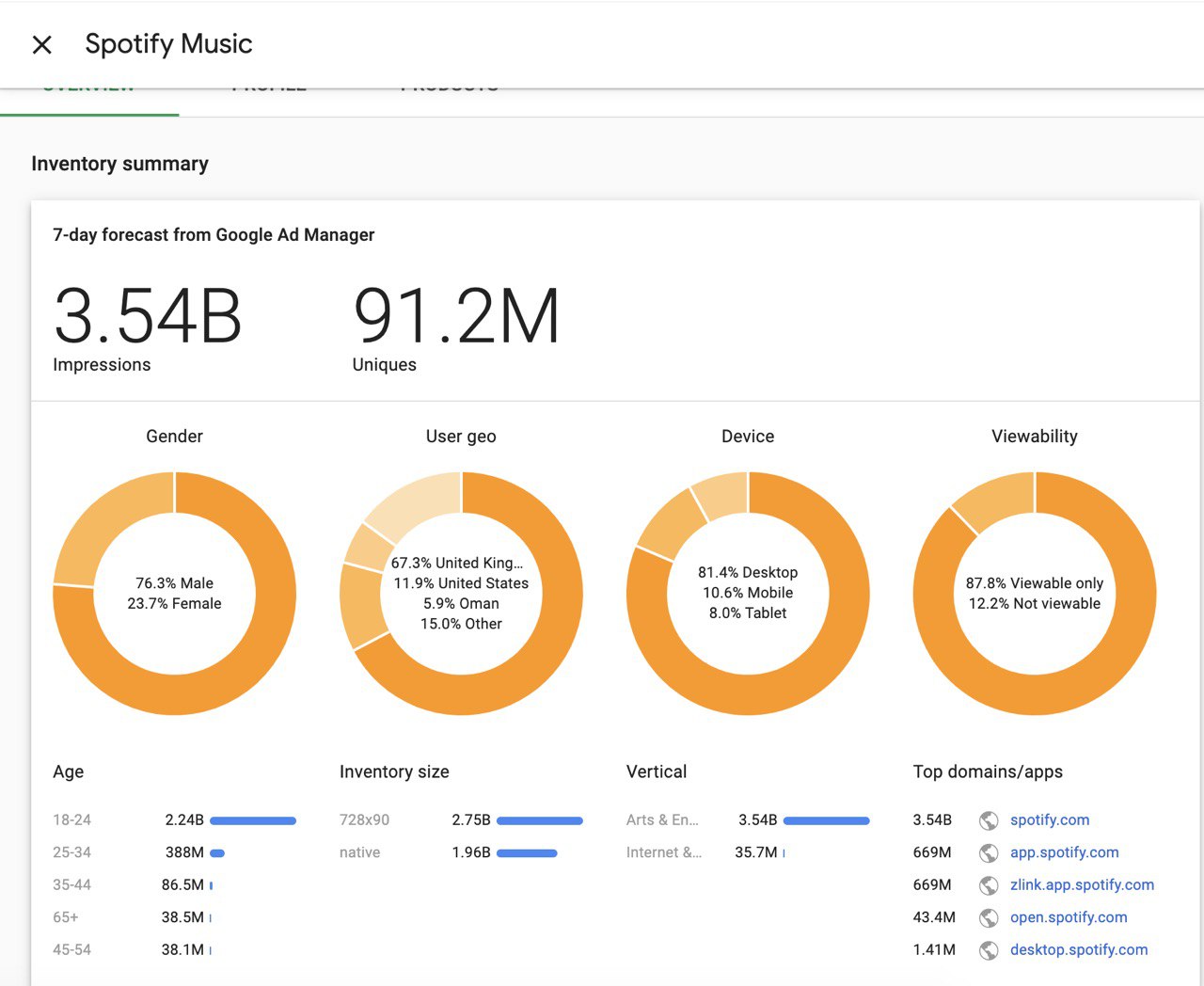Click the 'Top domains/apps' heading

click(988, 772)
